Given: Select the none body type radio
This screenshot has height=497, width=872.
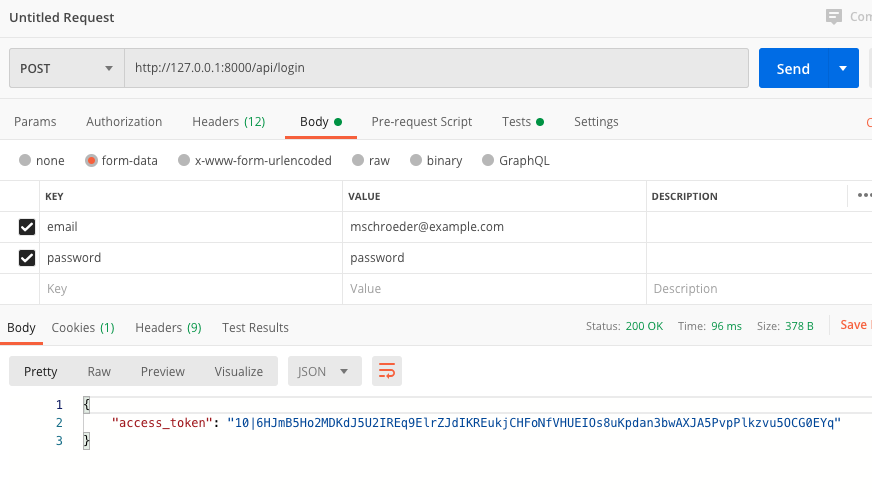Looking at the screenshot, I should point(24,160).
